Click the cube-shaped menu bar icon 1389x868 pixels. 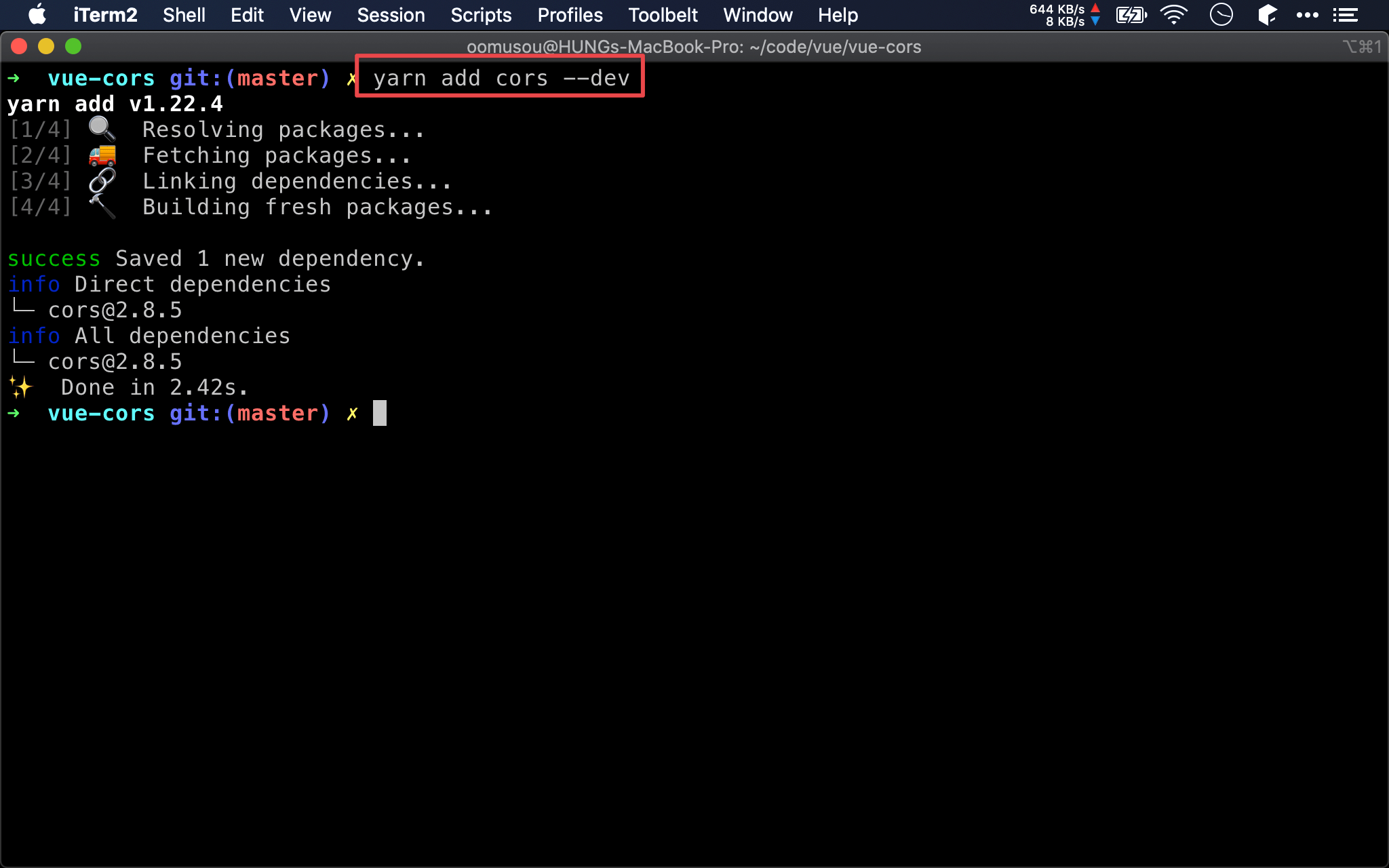(1267, 15)
